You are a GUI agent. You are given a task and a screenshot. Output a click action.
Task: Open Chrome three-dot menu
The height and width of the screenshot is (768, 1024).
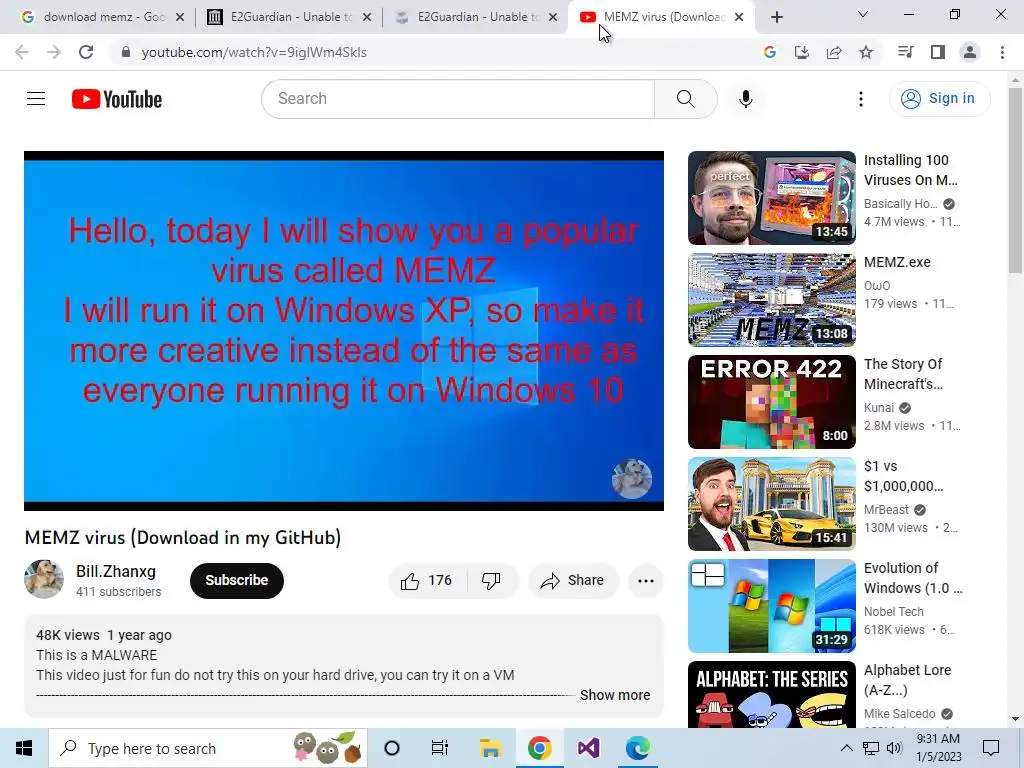click(1002, 52)
